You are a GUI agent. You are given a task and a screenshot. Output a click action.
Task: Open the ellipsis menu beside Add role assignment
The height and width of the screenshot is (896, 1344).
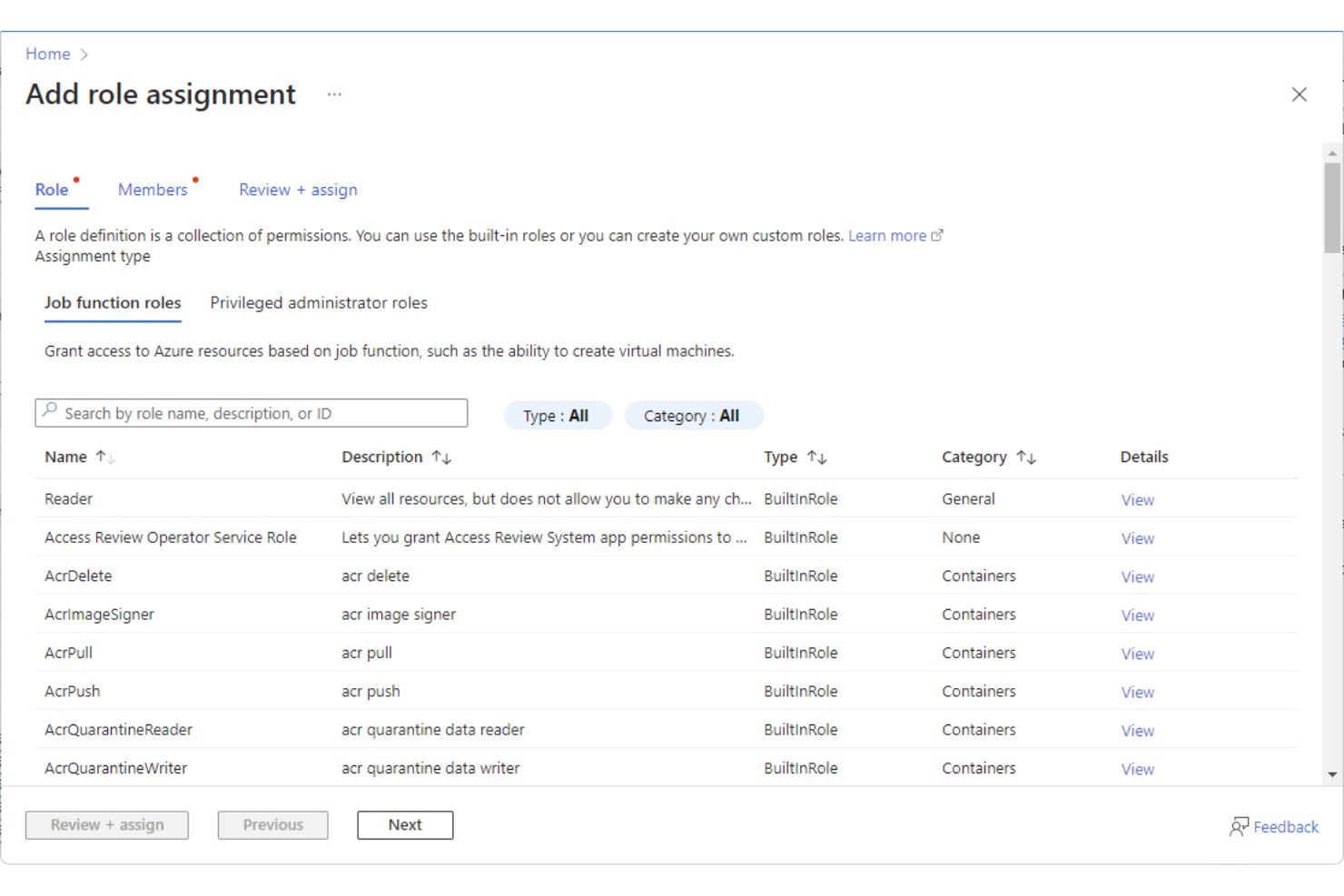point(334,94)
